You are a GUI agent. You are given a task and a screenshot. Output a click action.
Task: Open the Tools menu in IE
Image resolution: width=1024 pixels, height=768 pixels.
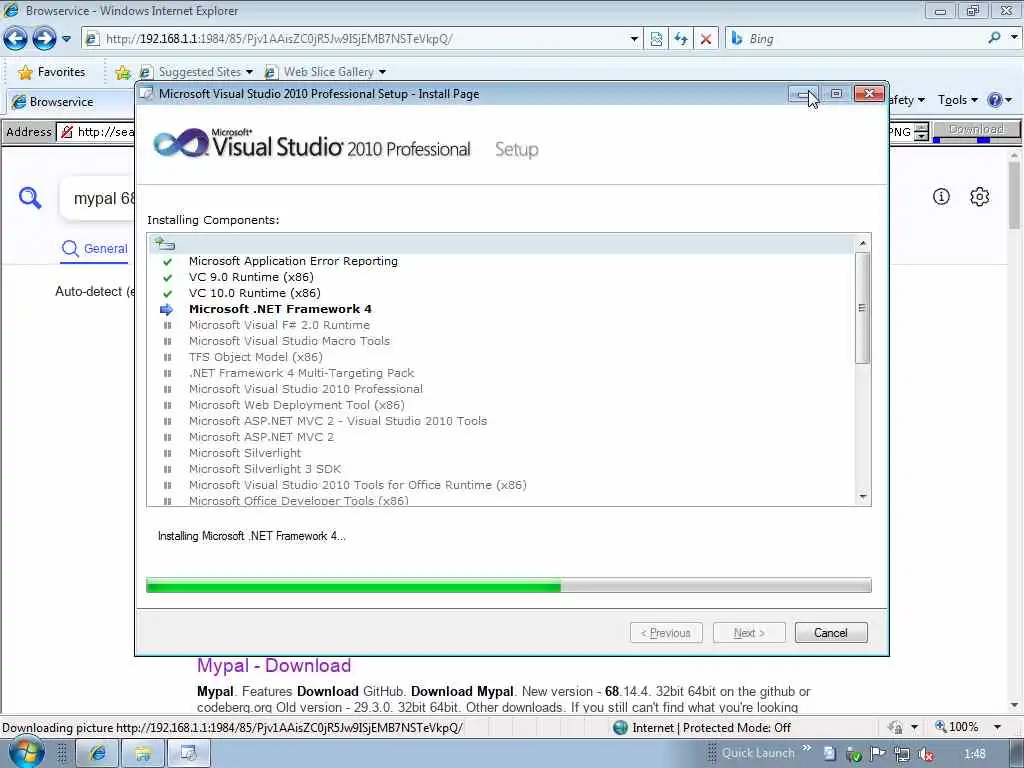(x=957, y=100)
